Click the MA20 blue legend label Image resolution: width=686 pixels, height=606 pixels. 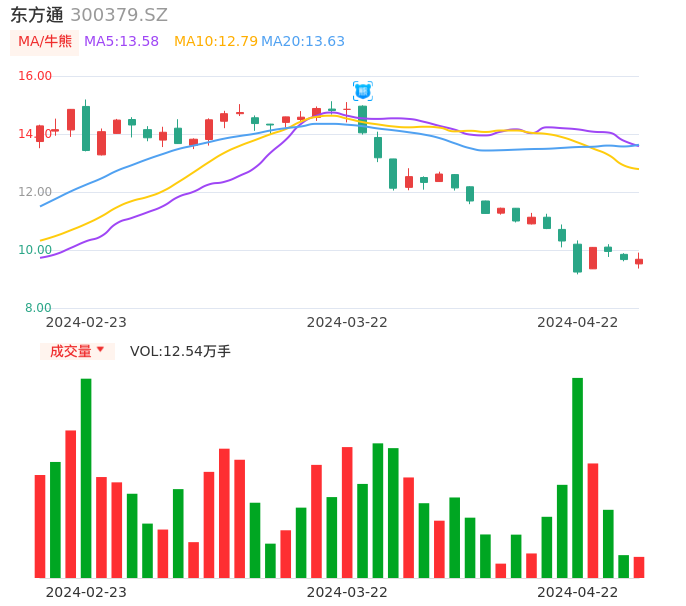pyautogui.click(x=302, y=42)
